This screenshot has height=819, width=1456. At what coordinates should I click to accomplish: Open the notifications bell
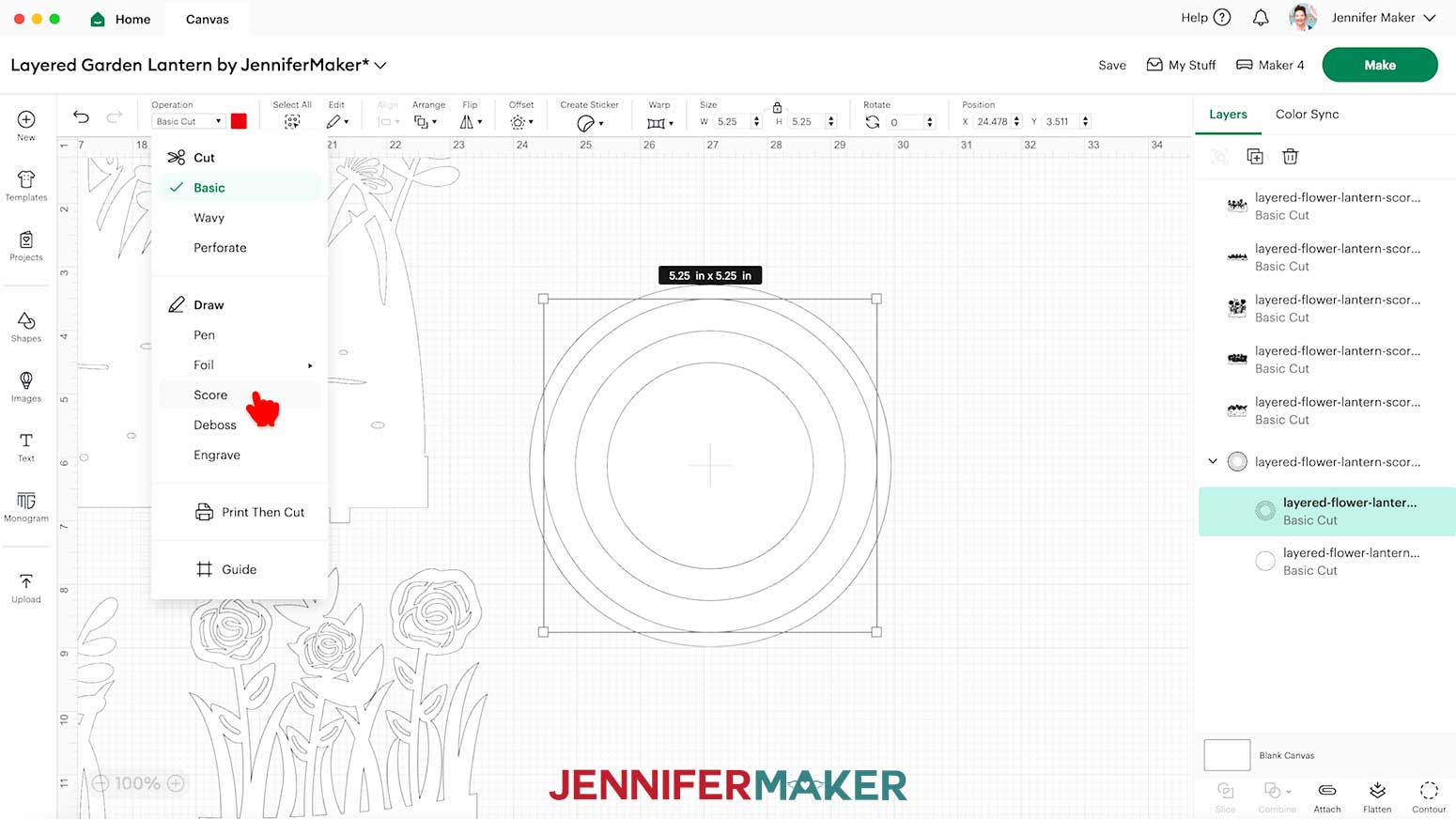(1261, 18)
